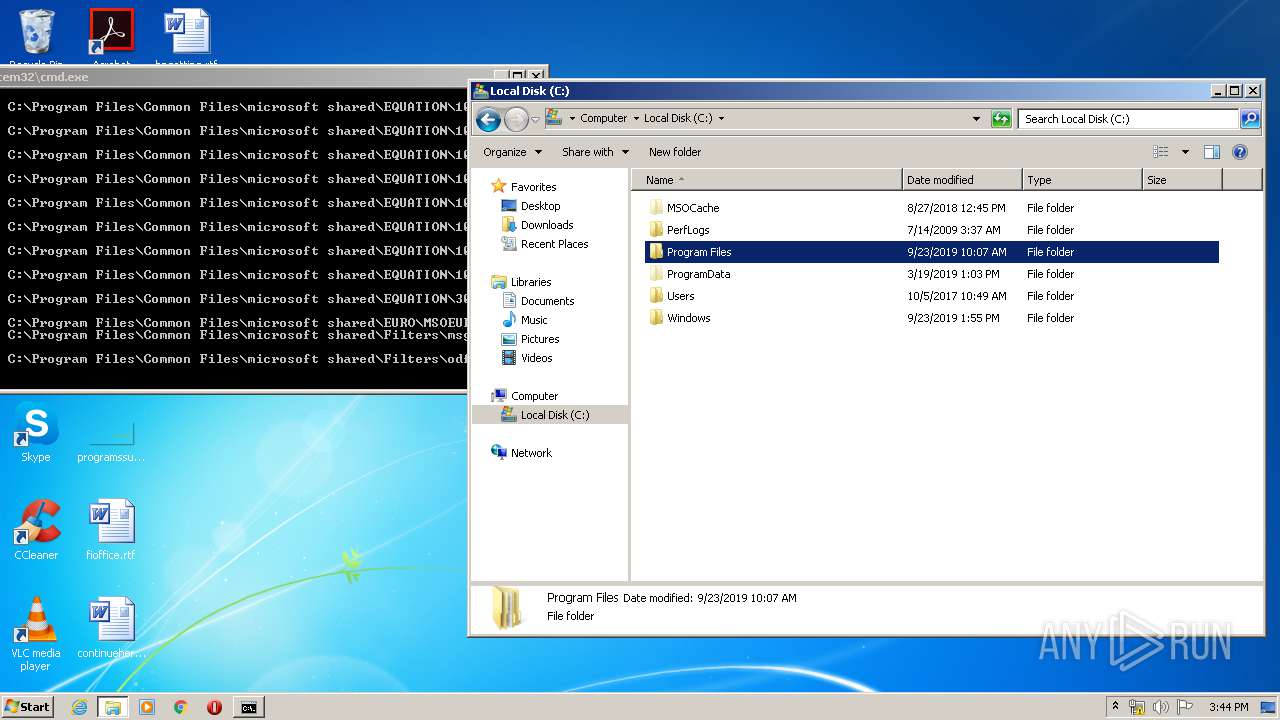
Task: Select the Program Files folder icon
Action: [656, 252]
